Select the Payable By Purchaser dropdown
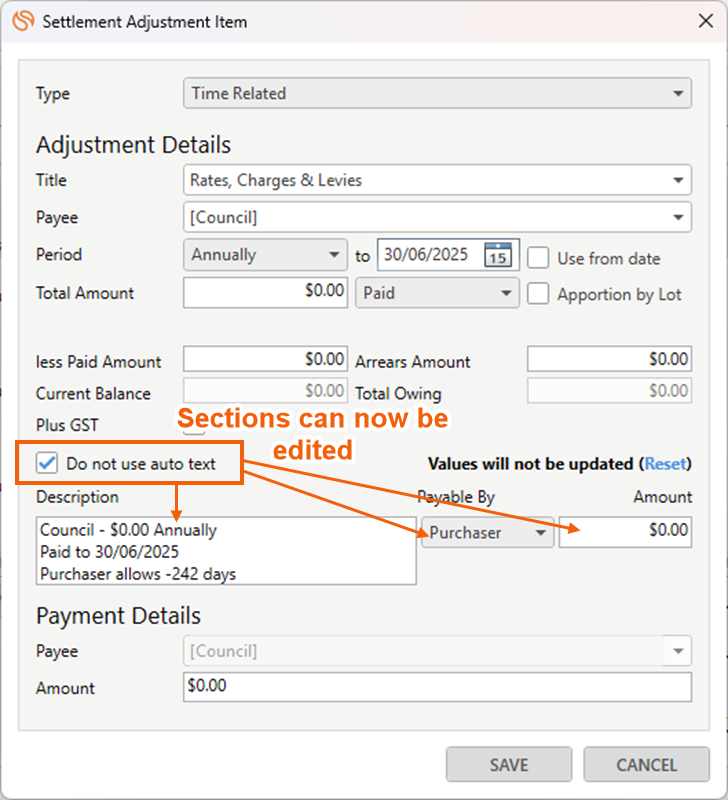728x800 pixels. coord(488,532)
